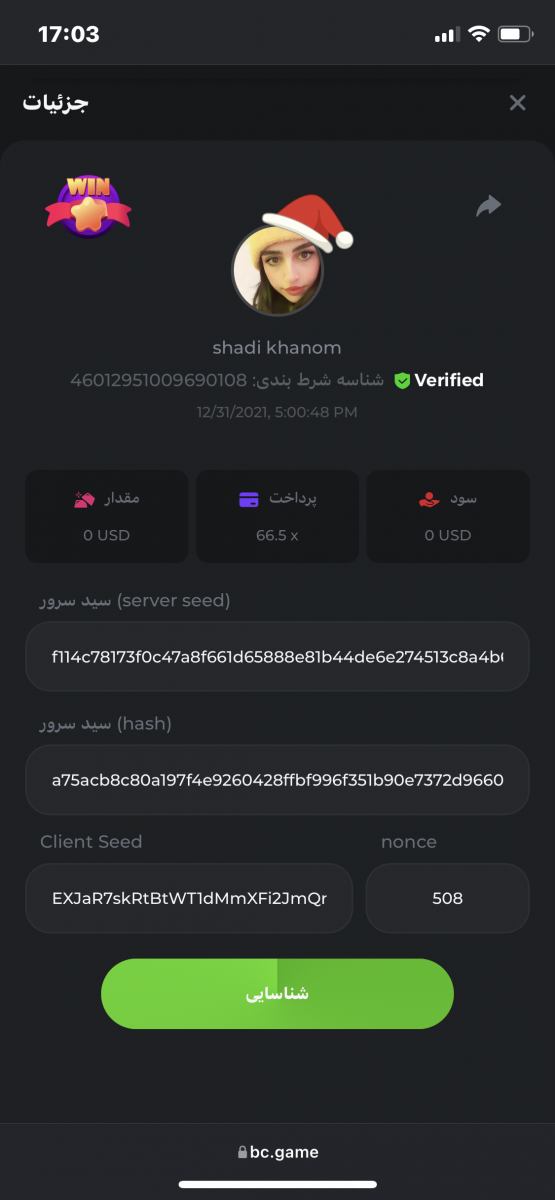The image size is (555, 1200).
Task: Tap the amount coins icon
Action: tap(84, 499)
